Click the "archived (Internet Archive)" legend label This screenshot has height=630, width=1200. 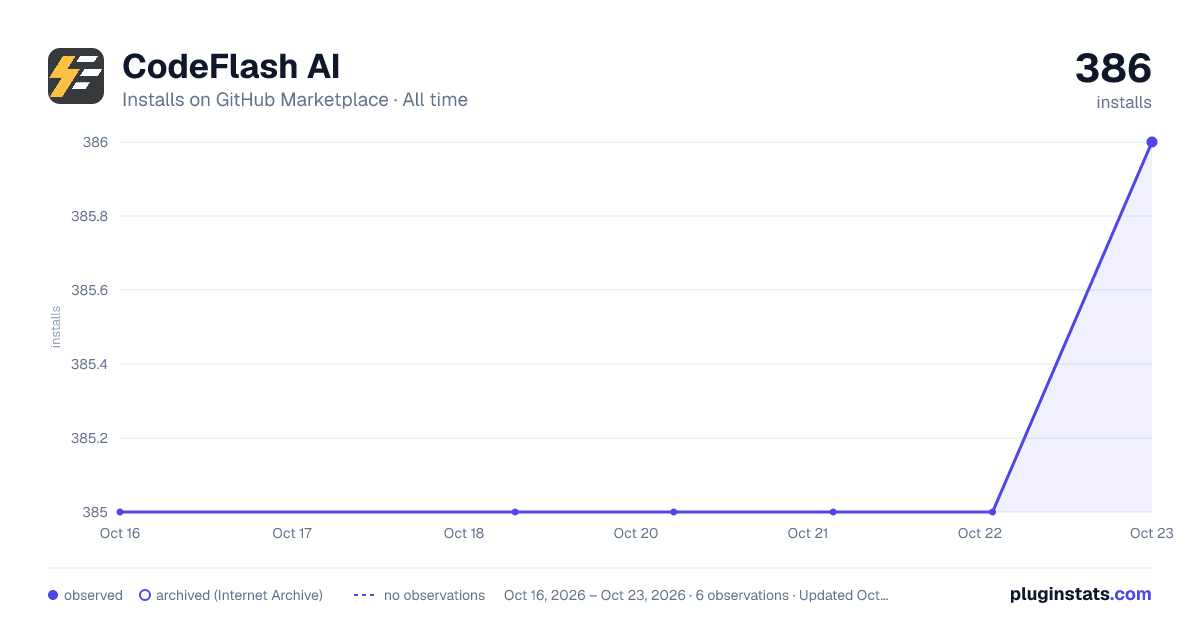pyautogui.click(x=239, y=595)
